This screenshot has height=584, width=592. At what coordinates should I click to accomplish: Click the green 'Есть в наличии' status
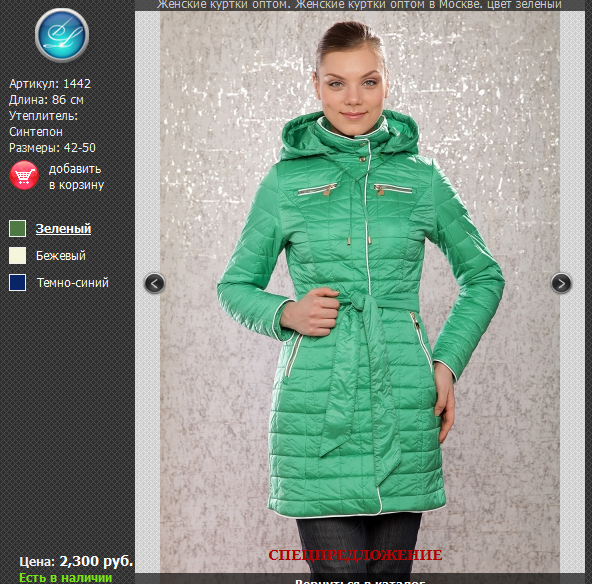tap(66, 578)
